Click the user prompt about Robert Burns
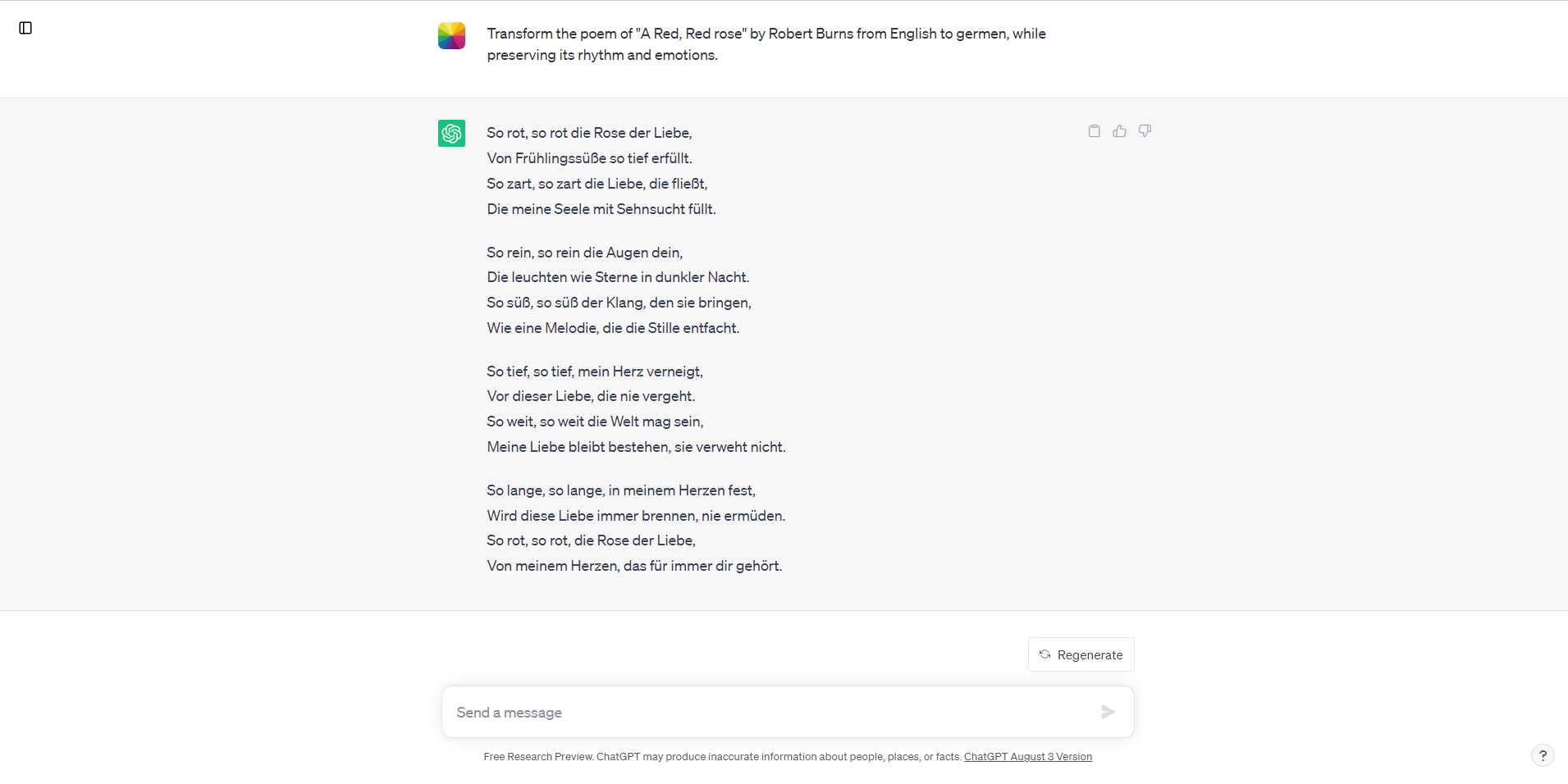The height and width of the screenshot is (784, 1568). [x=766, y=44]
